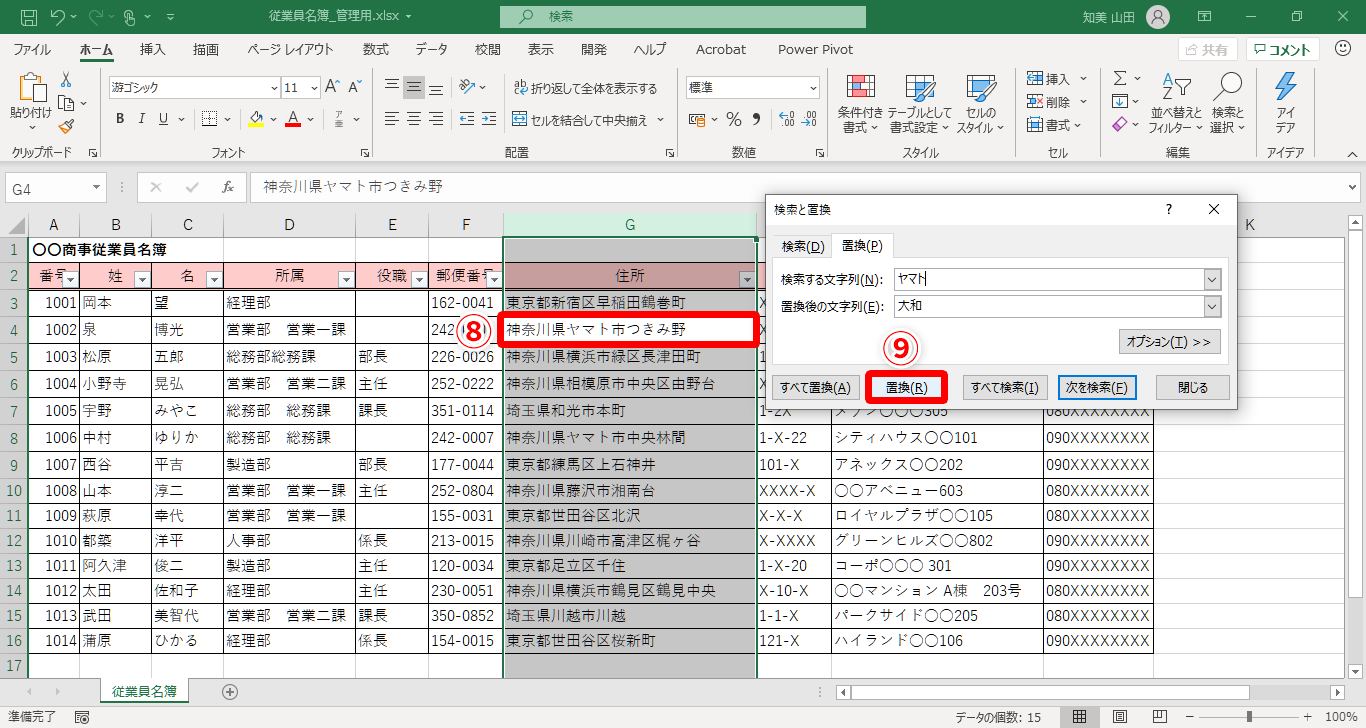Open the ページレイアウト ribbon tab
Screen dimensions: 1366x728
click(290, 49)
